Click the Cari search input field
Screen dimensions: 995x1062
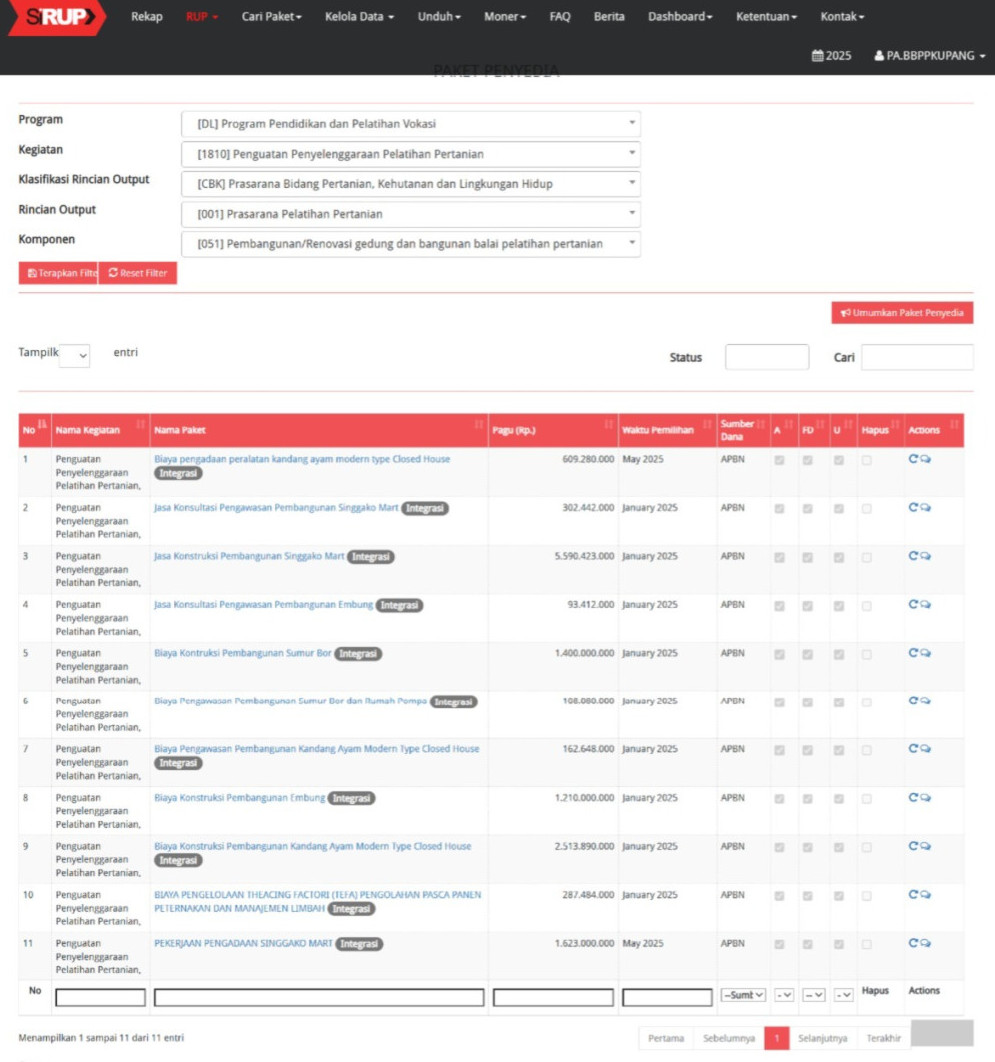tap(917, 357)
